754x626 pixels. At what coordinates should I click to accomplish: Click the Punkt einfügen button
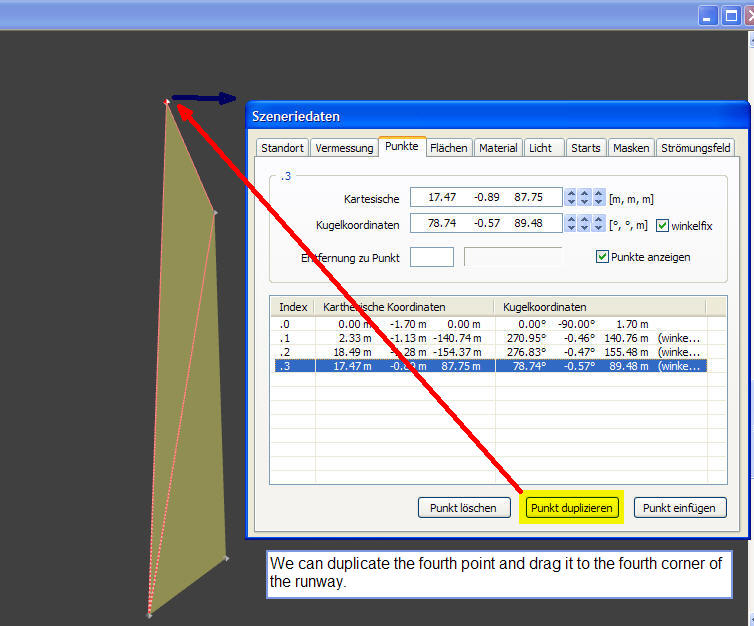point(679,508)
